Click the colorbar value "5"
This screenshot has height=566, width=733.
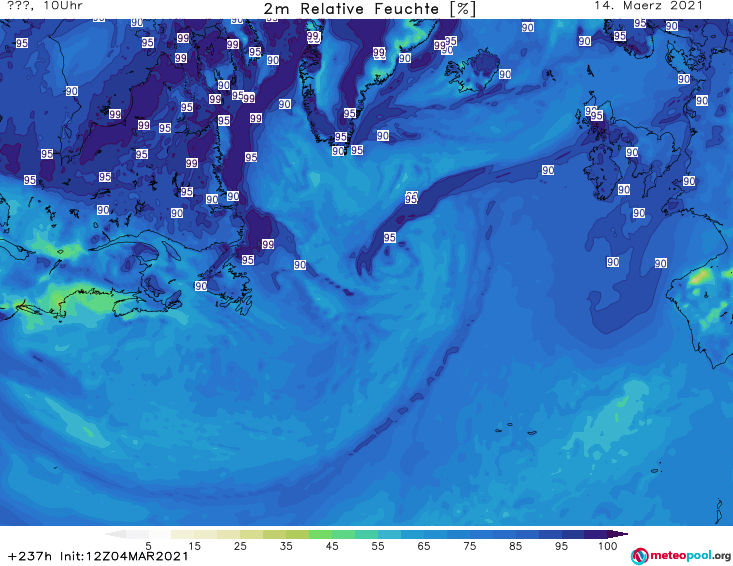click(148, 546)
